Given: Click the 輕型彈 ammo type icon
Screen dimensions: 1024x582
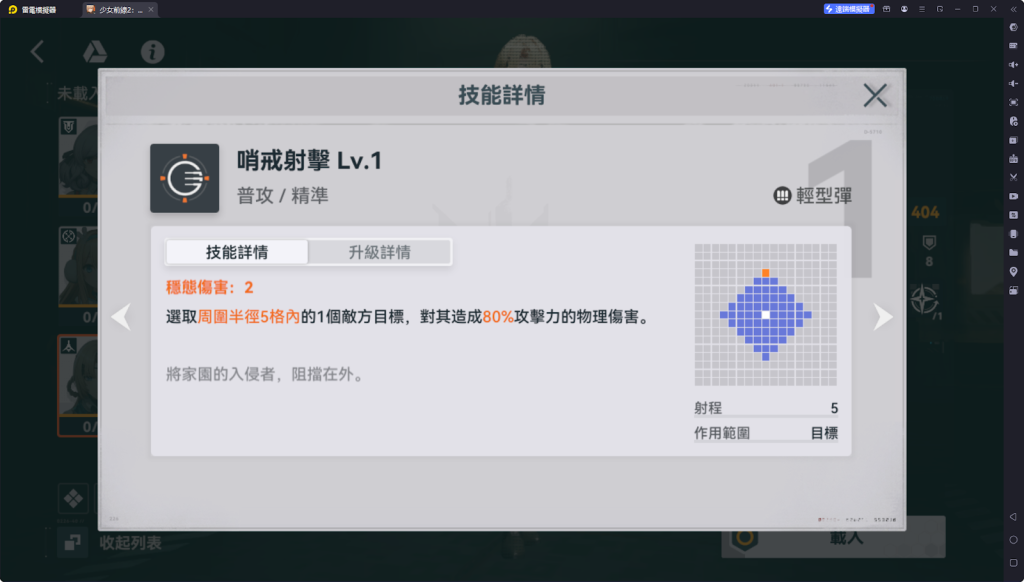Looking at the screenshot, I should pyautogui.click(x=782, y=195).
